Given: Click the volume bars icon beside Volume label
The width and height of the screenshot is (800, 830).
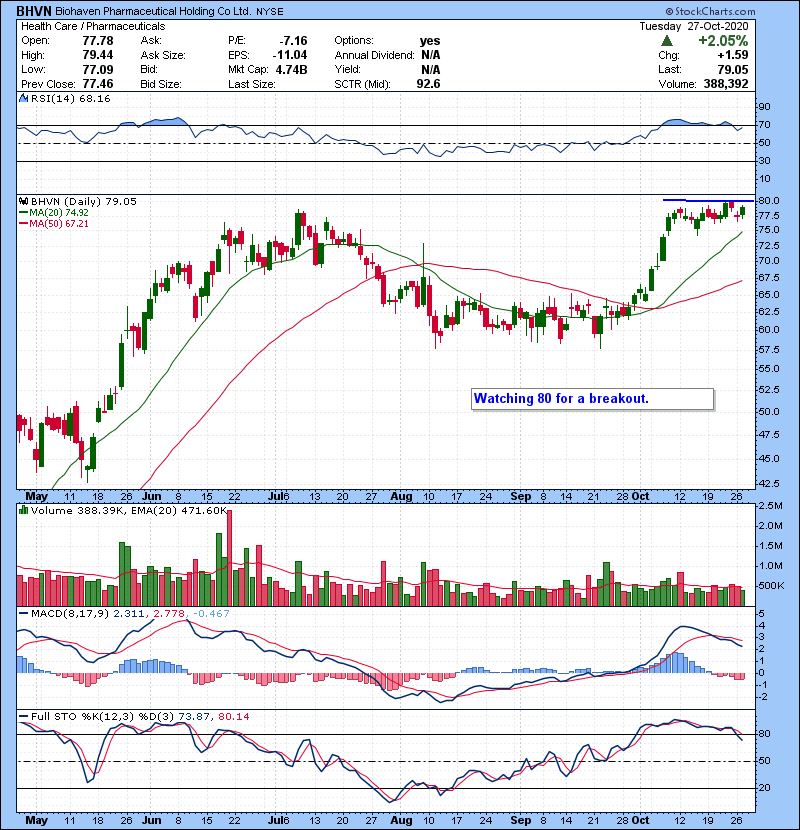Looking at the screenshot, I should click(x=23, y=510).
